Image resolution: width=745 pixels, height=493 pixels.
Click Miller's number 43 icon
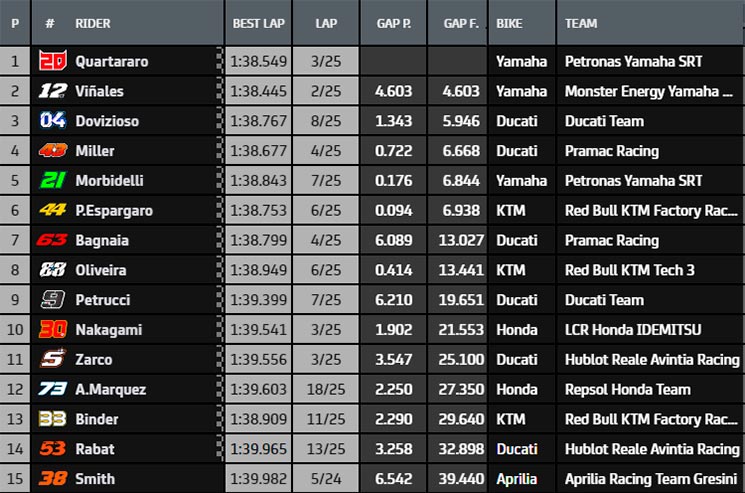point(52,151)
